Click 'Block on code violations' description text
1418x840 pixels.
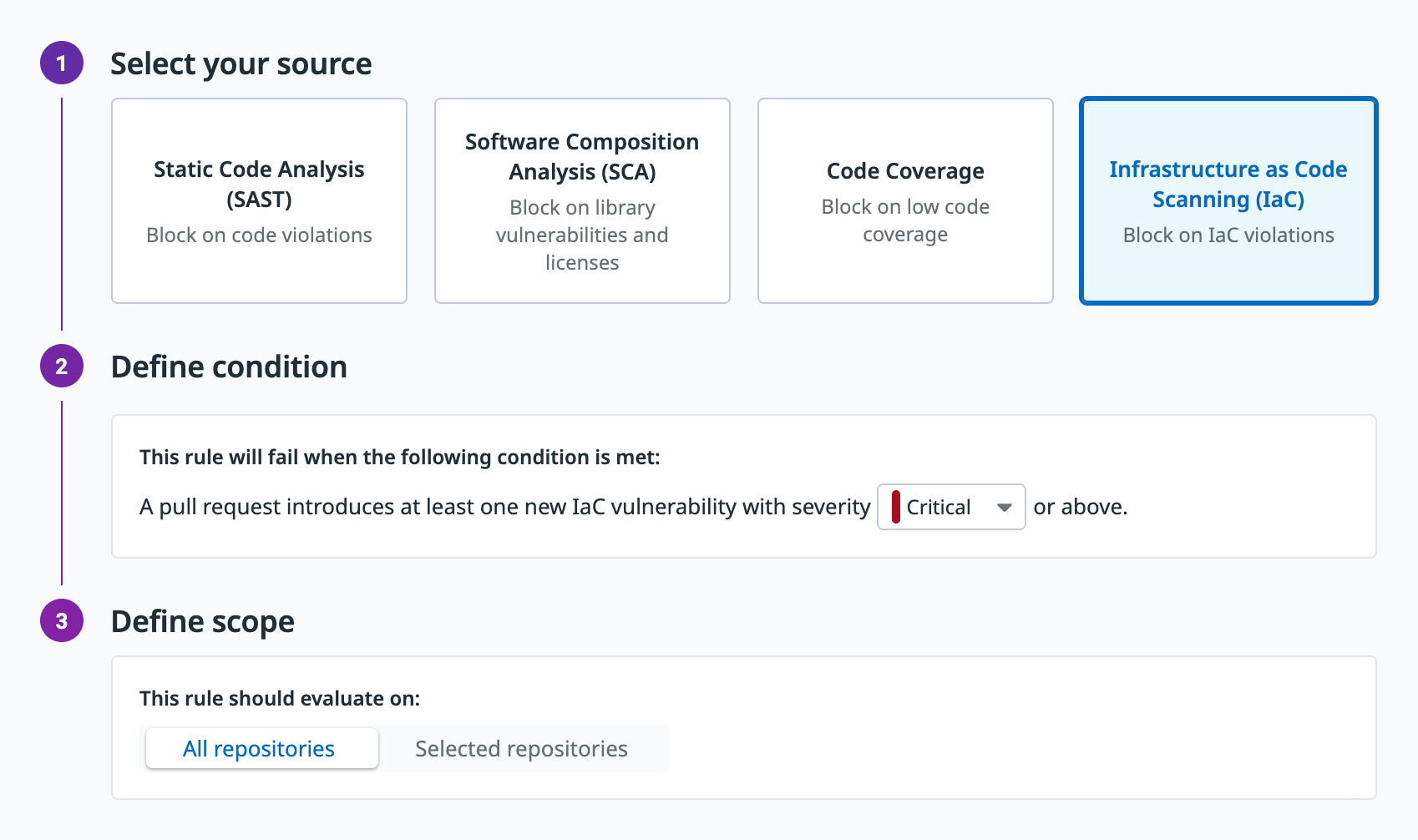click(x=259, y=235)
